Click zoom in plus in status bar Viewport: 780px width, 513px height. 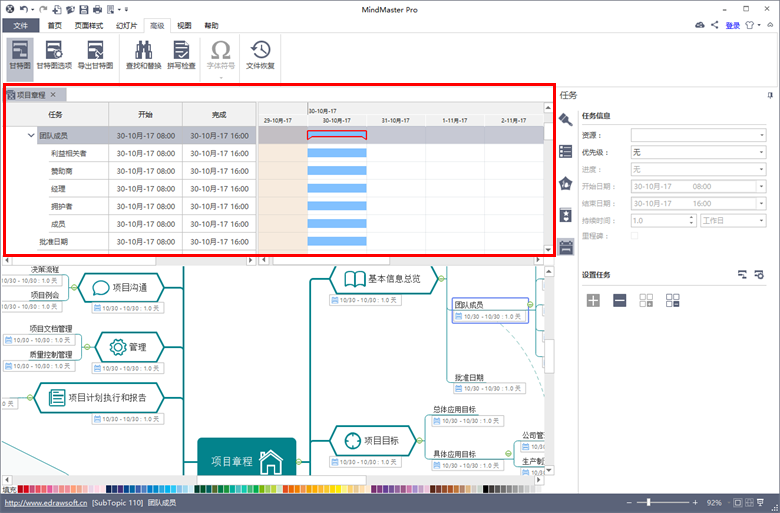click(x=695, y=503)
